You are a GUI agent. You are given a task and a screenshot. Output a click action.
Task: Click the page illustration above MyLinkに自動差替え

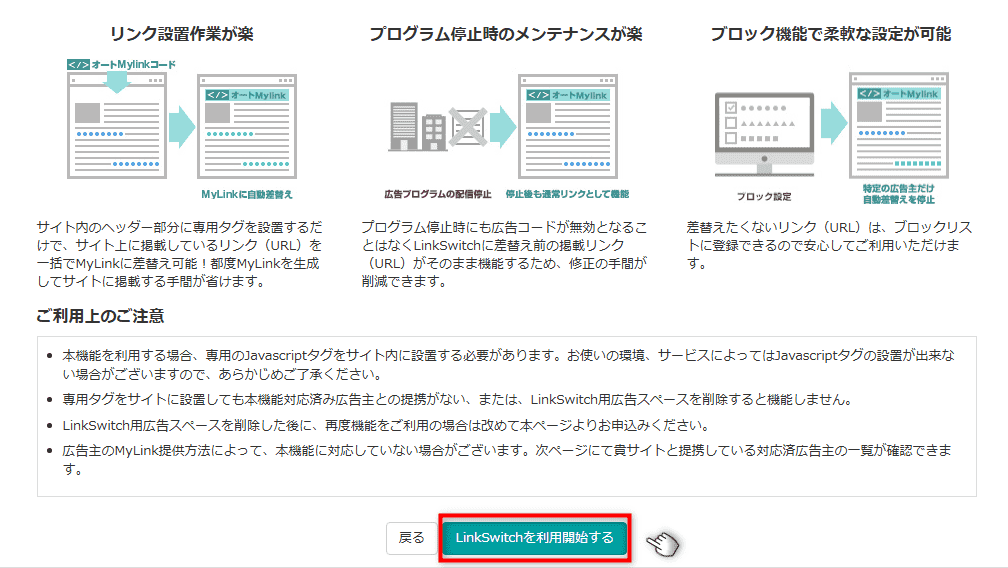pyautogui.click(x=247, y=127)
